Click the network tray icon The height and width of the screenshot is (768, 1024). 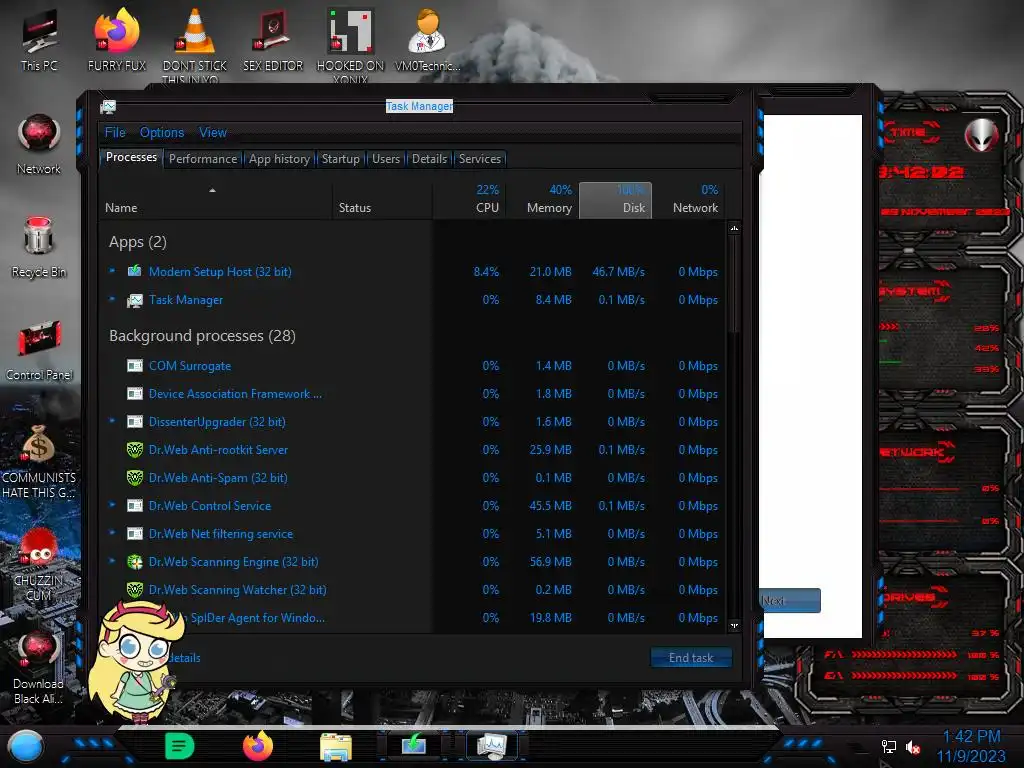point(889,746)
